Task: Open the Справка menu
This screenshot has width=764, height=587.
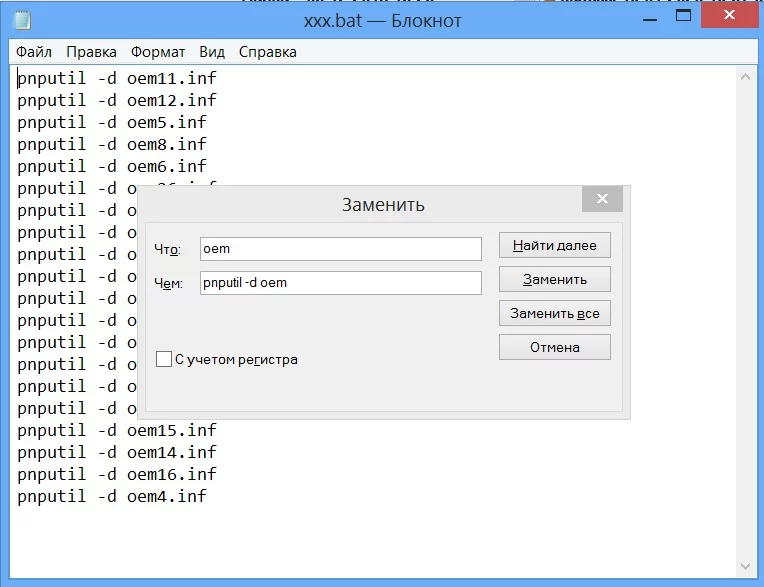Action: click(268, 52)
